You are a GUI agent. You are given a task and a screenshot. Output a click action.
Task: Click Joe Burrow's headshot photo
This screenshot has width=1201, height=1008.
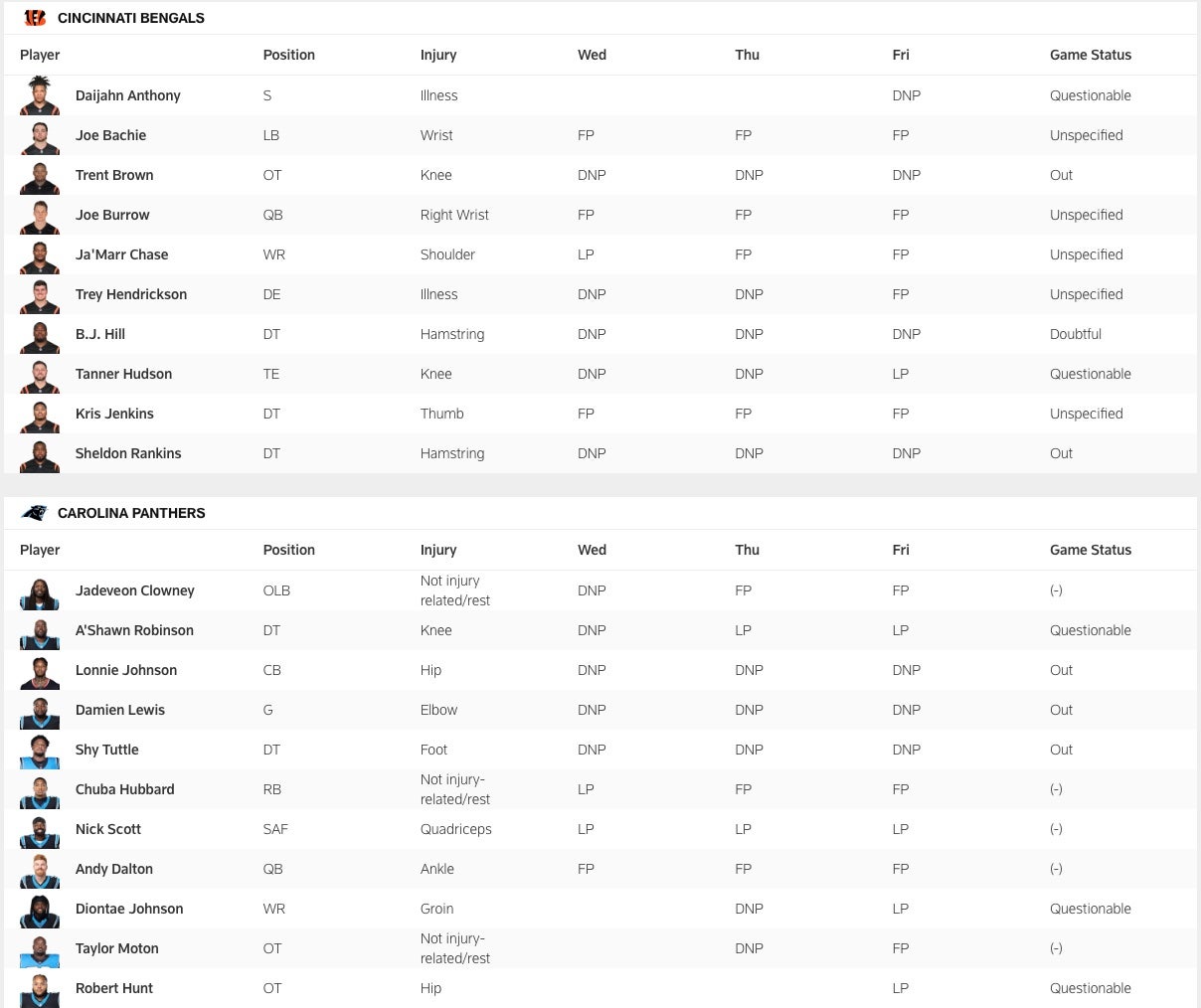click(x=40, y=216)
